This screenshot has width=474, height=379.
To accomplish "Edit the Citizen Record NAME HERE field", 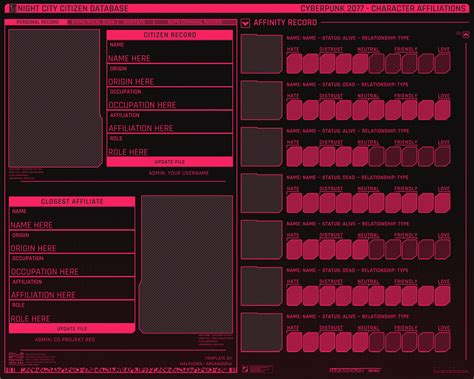I will (x=170, y=52).
